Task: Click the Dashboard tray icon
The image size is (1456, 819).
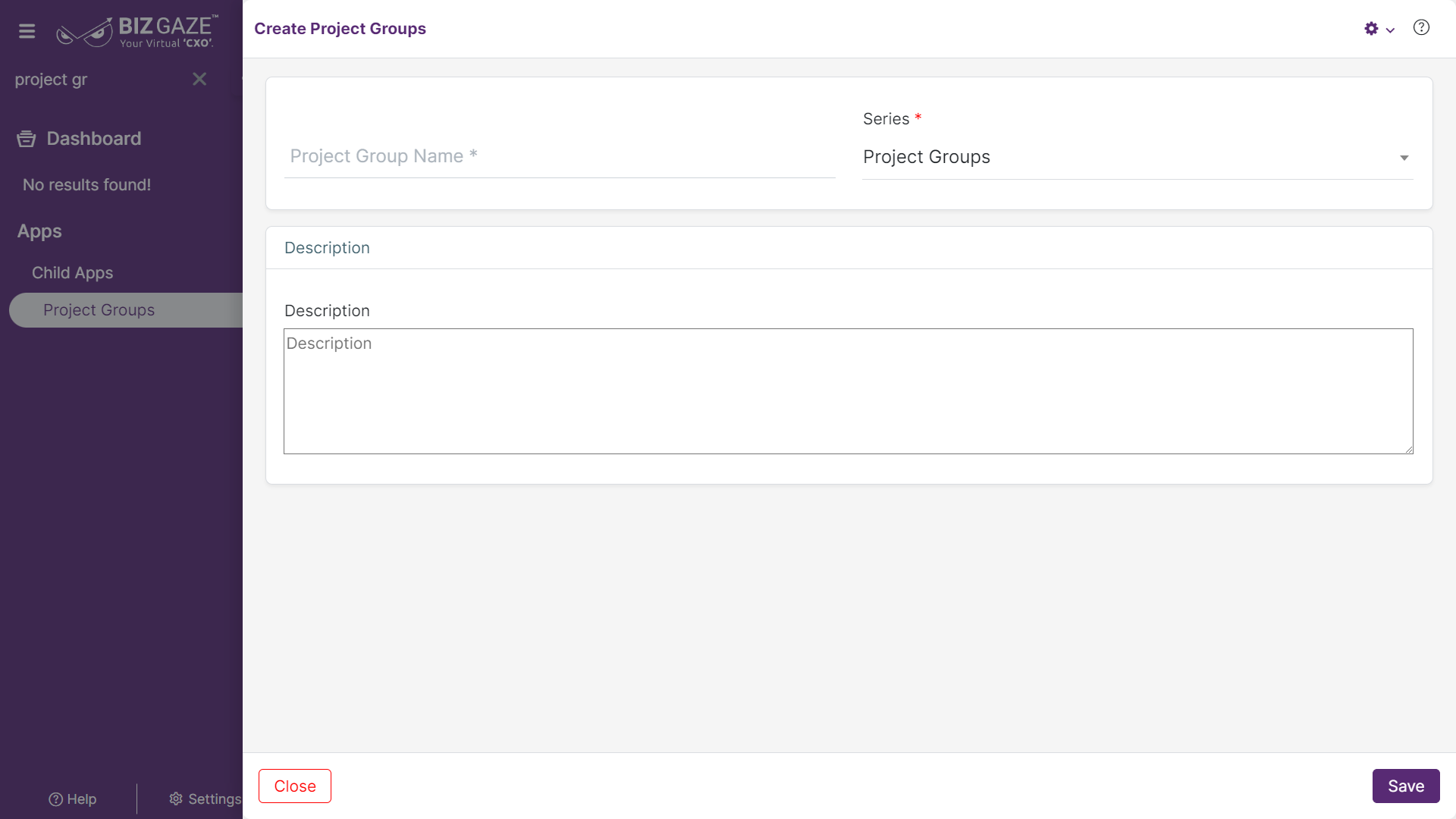Action: [27, 139]
